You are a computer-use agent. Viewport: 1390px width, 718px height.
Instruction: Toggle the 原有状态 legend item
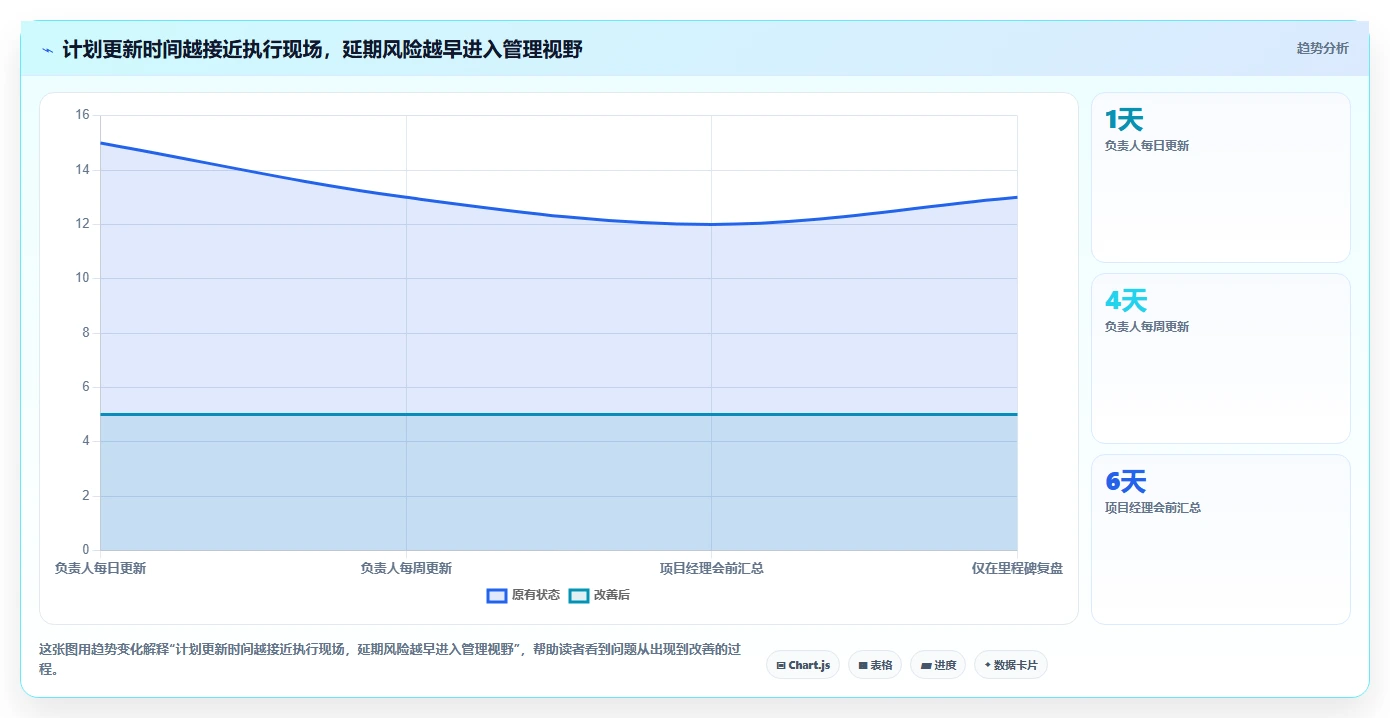pos(524,595)
